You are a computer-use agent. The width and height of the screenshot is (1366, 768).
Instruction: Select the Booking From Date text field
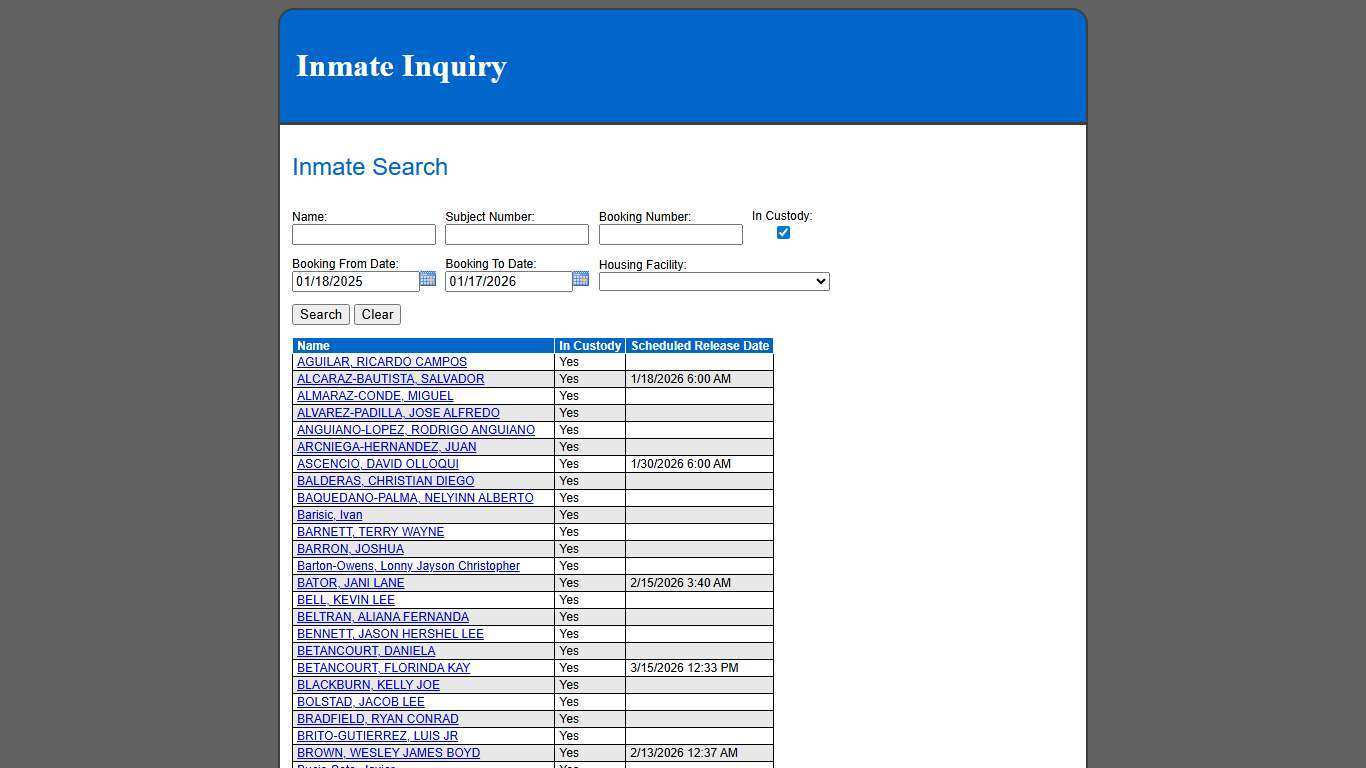[355, 281]
